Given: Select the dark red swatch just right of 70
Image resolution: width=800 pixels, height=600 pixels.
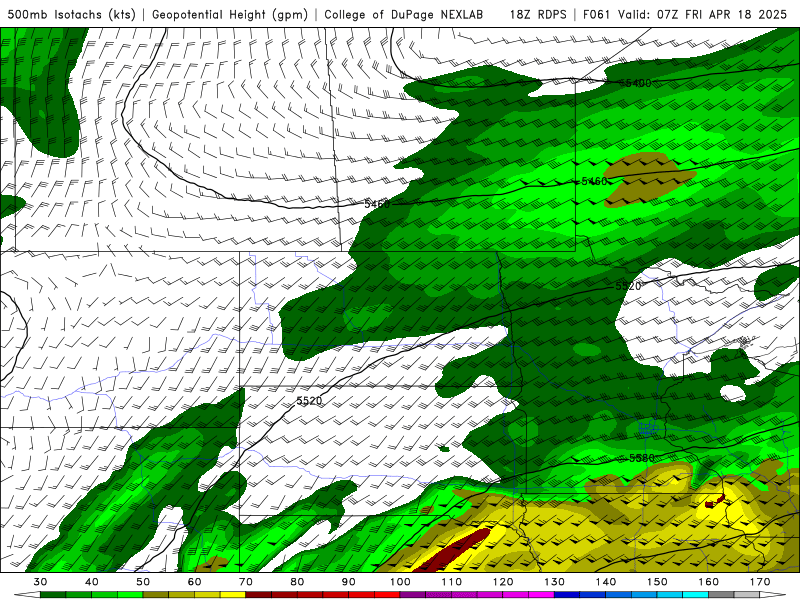Looking at the screenshot, I should click(258, 595).
